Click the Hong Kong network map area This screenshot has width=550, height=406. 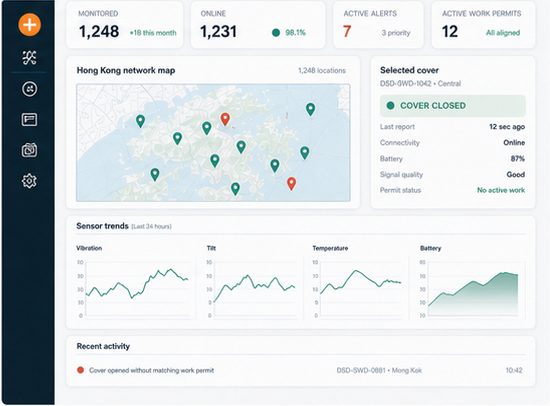(213, 143)
